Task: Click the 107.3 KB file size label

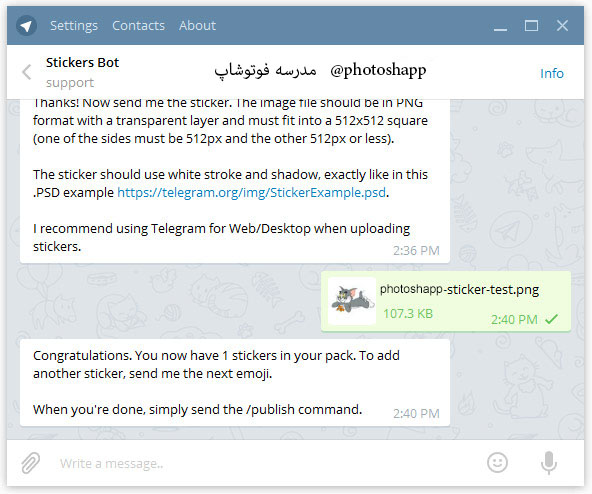Action: pyautogui.click(x=408, y=314)
